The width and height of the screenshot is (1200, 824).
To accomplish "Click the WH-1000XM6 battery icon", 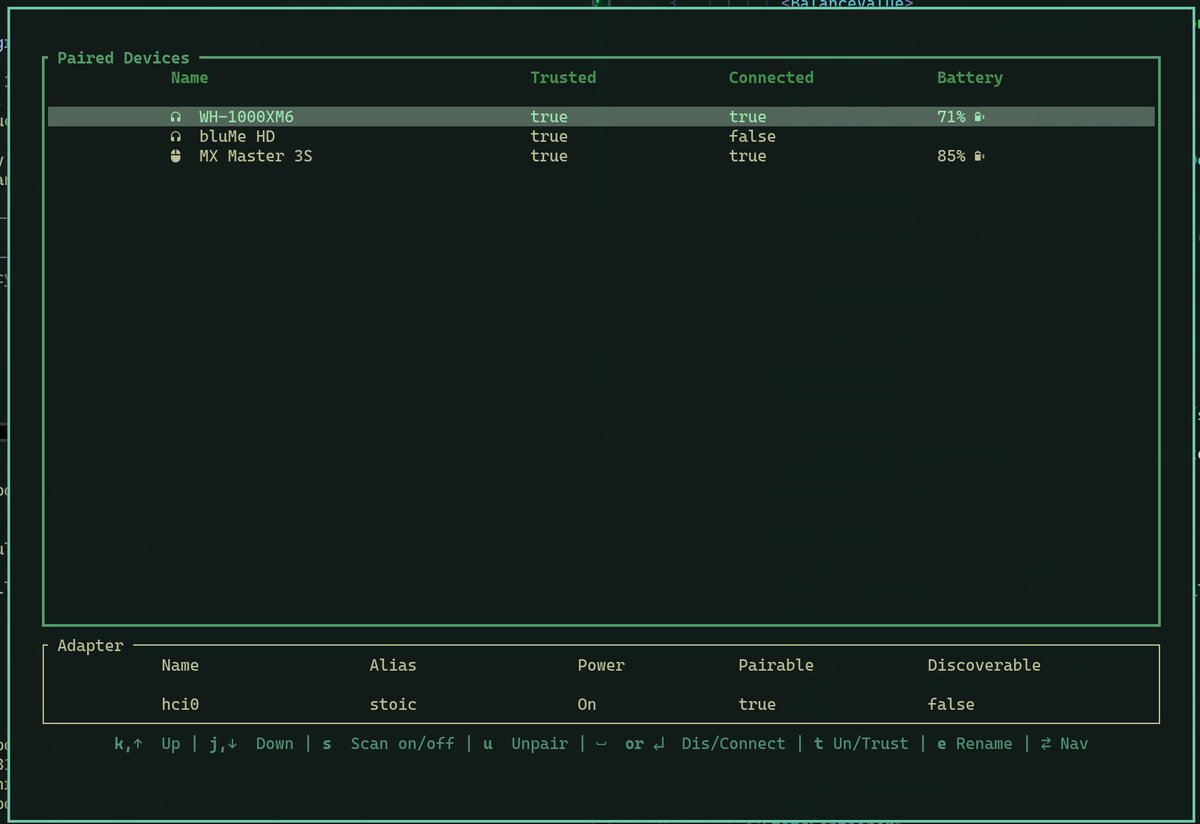I will pos(979,117).
